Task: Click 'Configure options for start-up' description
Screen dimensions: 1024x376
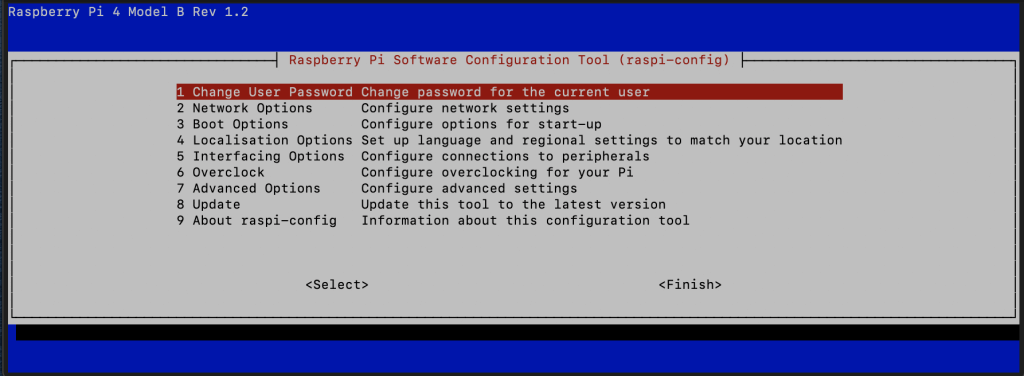Action: pyautogui.click(x=481, y=124)
